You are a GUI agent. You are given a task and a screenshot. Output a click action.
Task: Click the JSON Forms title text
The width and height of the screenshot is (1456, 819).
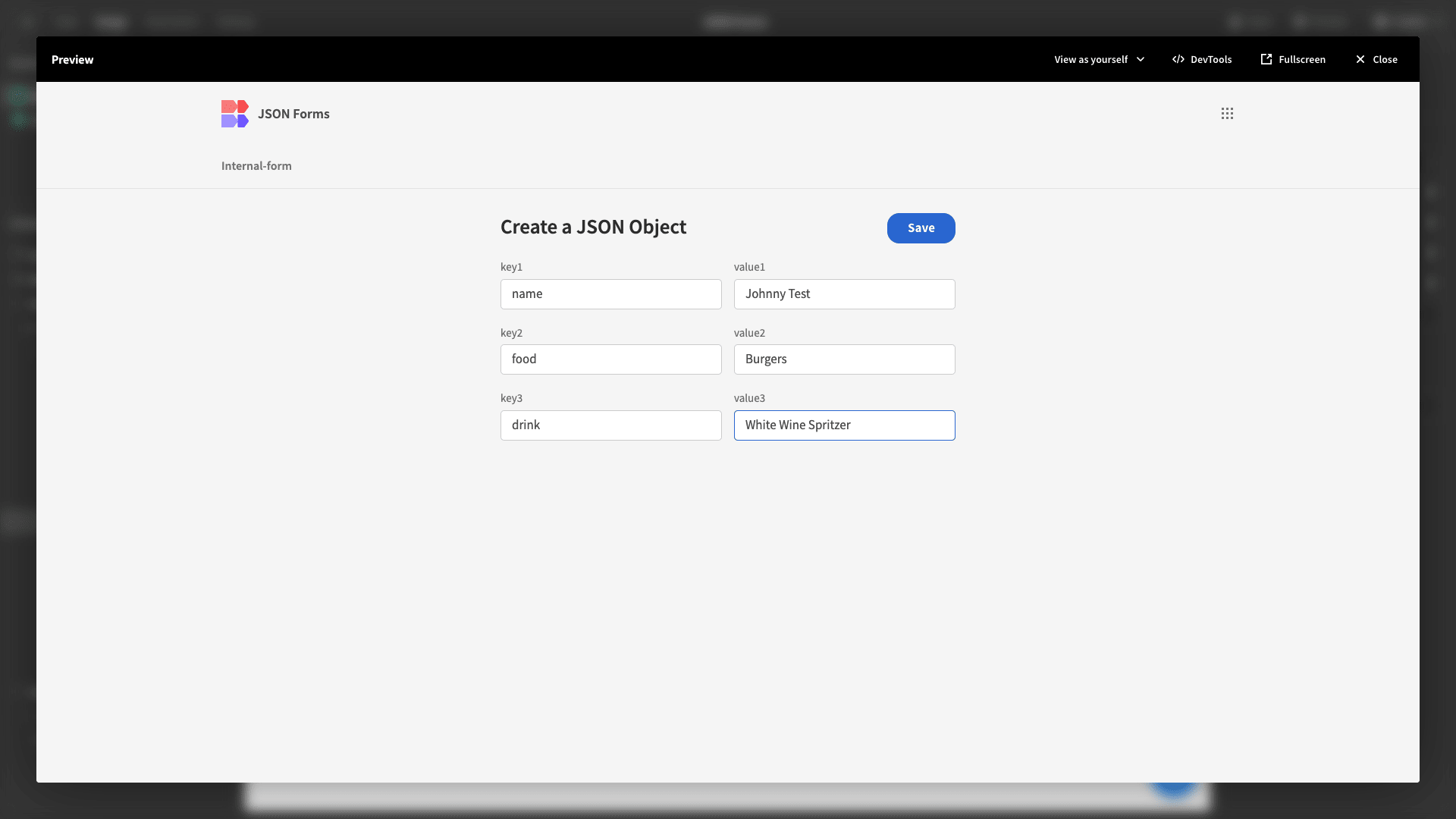(293, 113)
